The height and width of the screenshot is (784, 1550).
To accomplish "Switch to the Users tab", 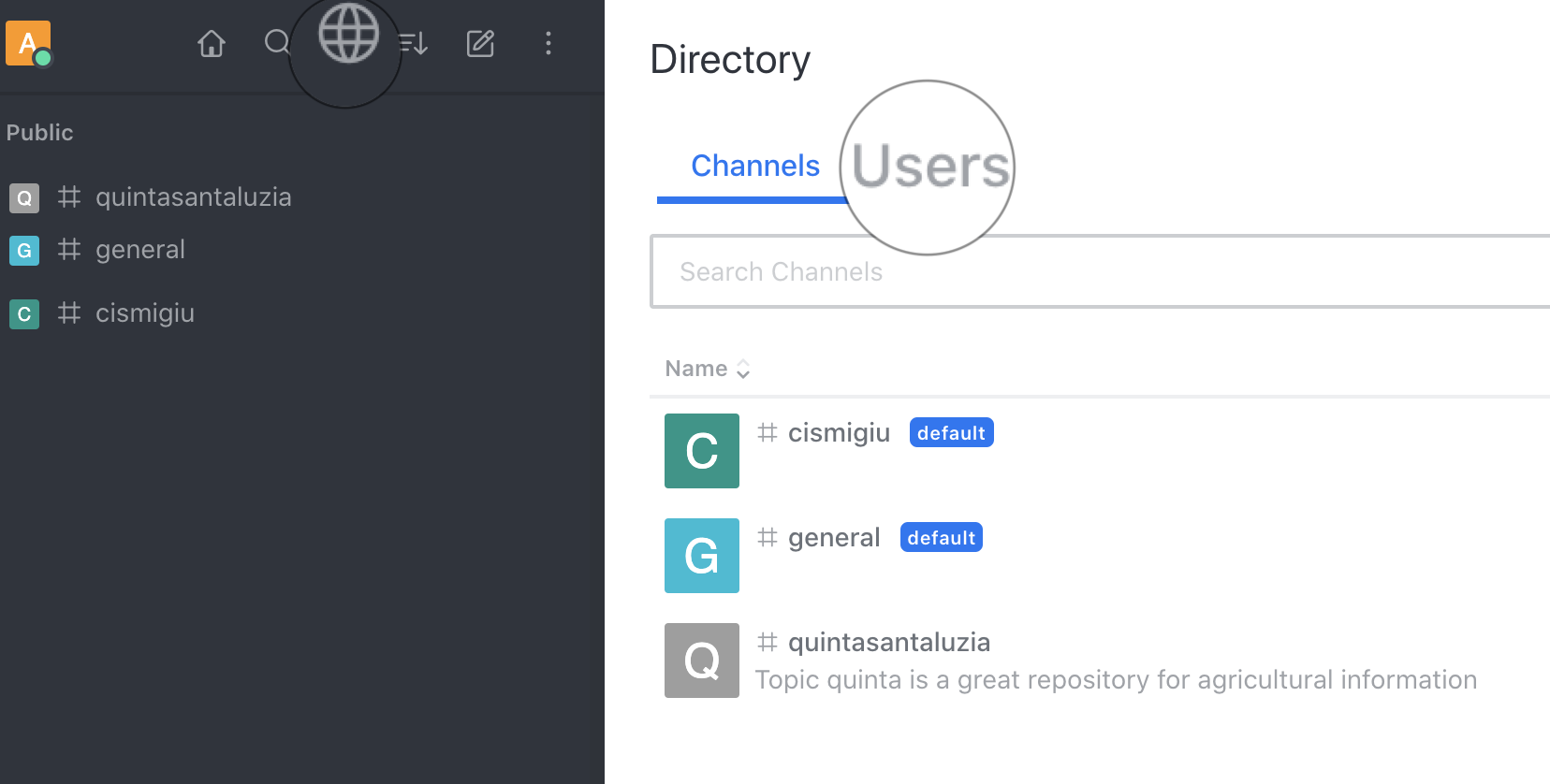I will click(930, 167).
